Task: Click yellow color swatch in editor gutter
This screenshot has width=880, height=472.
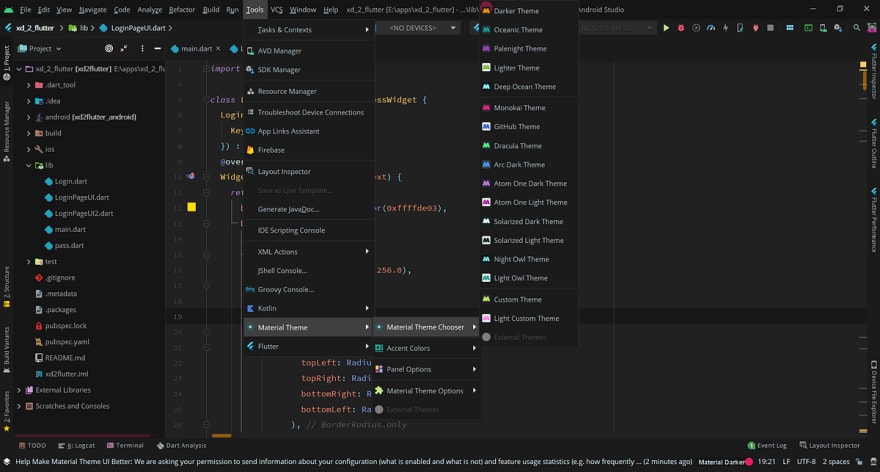Action: pyautogui.click(x=191, y=207)
